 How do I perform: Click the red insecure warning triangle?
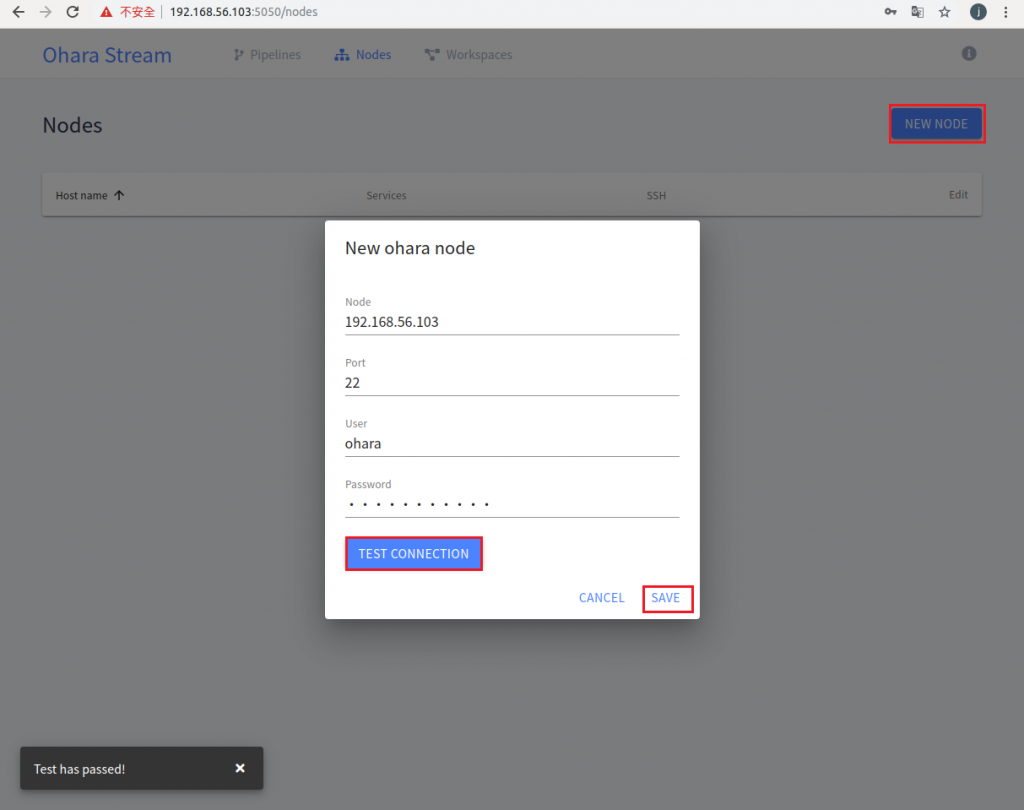coord(106,12)
